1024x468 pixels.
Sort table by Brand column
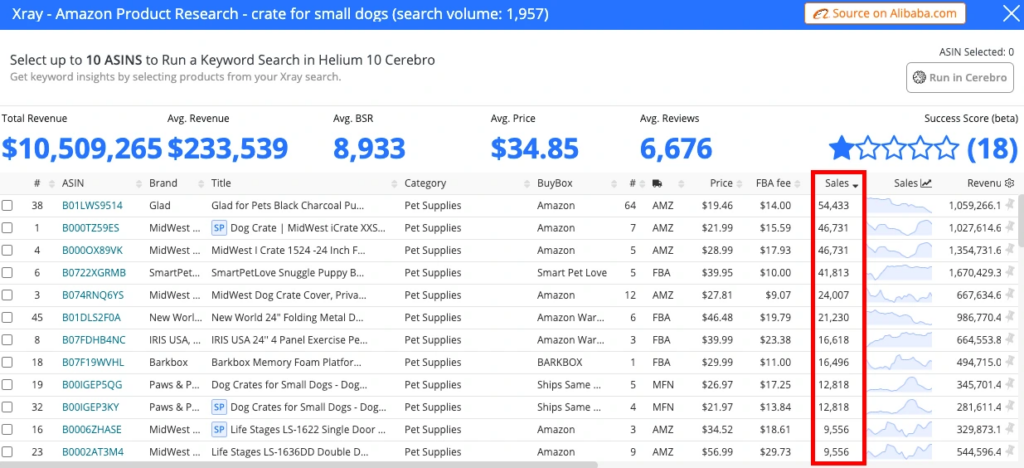pos(163,184)
